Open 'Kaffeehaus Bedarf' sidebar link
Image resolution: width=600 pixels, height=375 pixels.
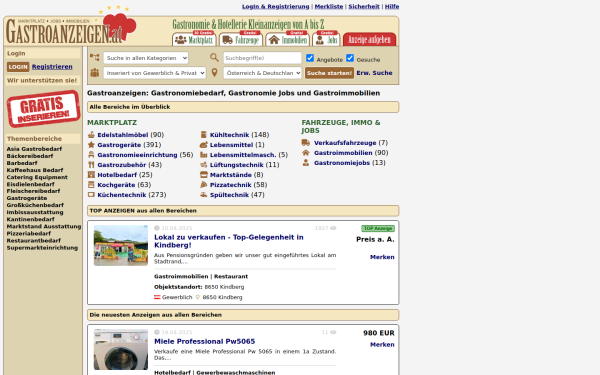(x=35, y=170)
